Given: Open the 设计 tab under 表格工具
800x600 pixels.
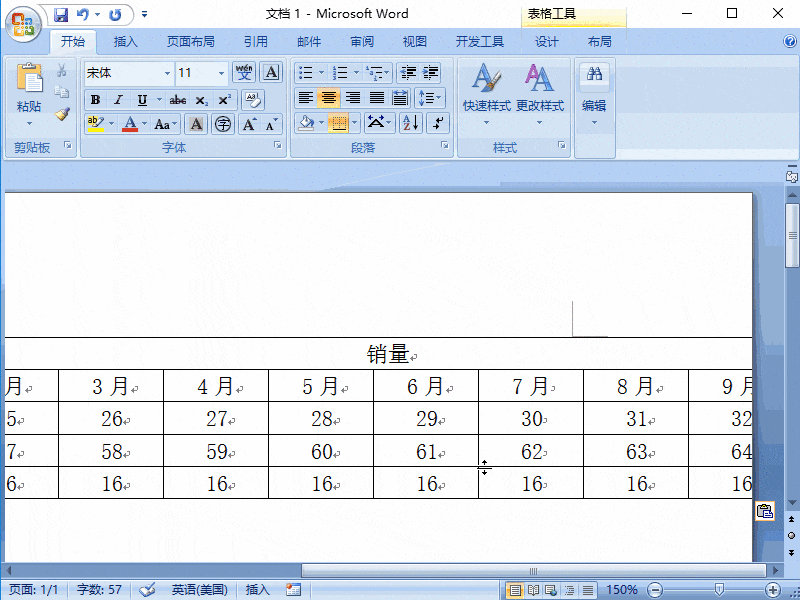Looking at the screenshot, I should [x=546, y=41].
